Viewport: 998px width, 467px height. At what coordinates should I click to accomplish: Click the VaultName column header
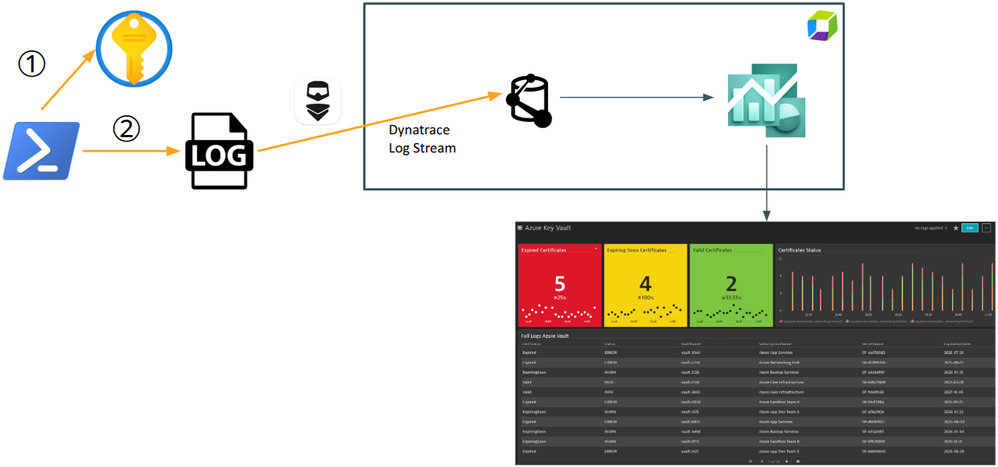point(691,344)
